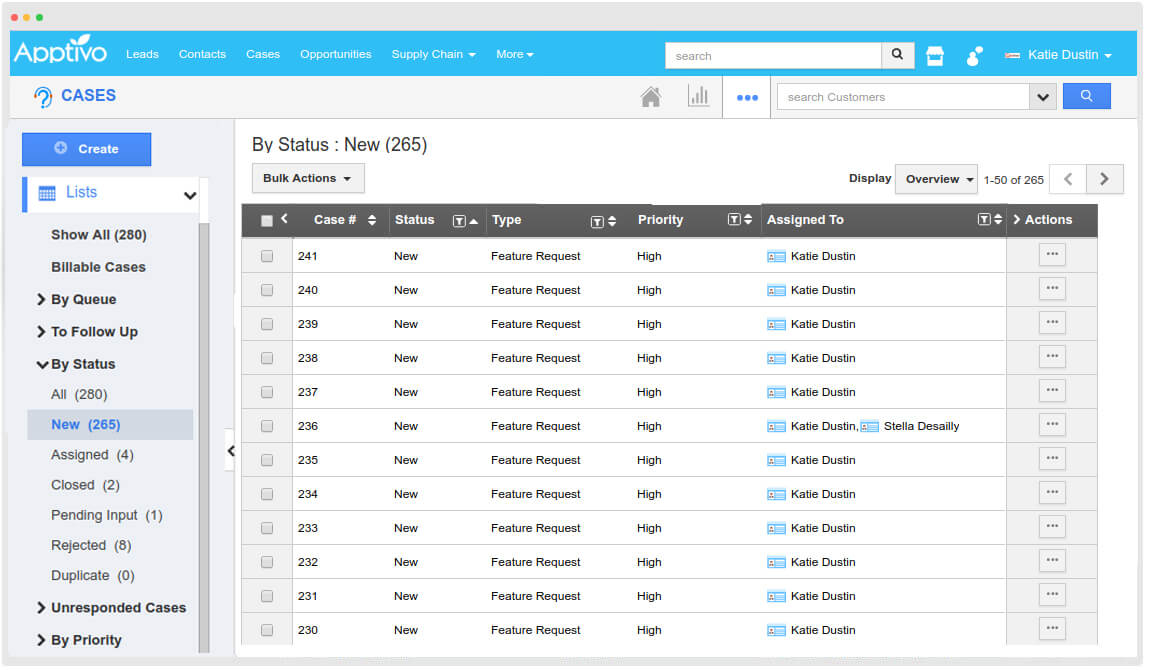Click the blue customer search magnifier button
The height and width of the screenshot is (670, 1150).
1086,97
